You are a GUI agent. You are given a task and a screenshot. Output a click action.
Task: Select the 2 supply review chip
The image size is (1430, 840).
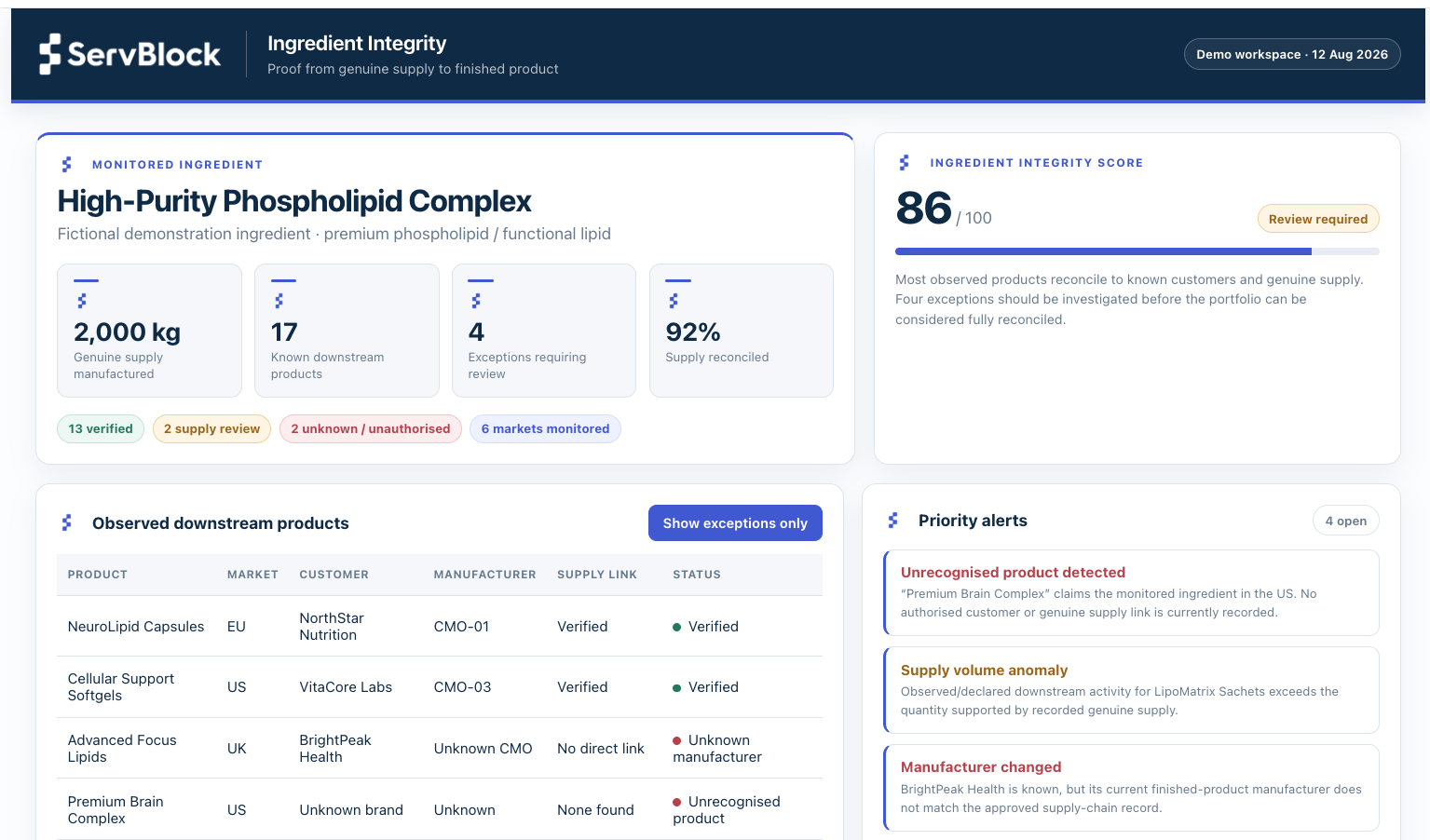pyautogui.click(x=211, y=428)
